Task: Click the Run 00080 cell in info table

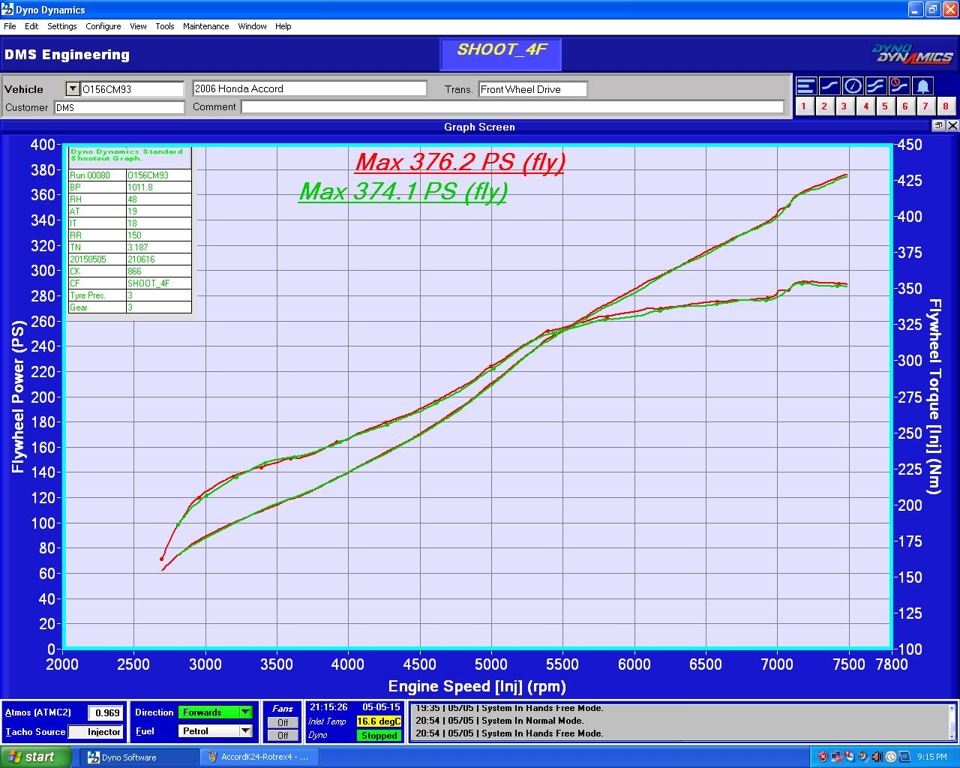Action: point(97,175)
